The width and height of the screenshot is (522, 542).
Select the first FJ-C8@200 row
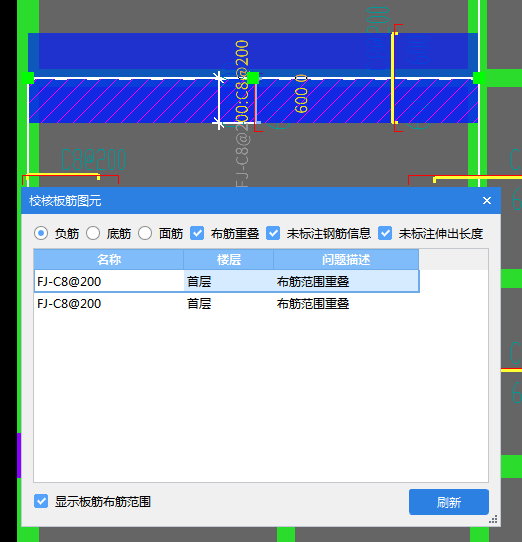click(226, 281)
